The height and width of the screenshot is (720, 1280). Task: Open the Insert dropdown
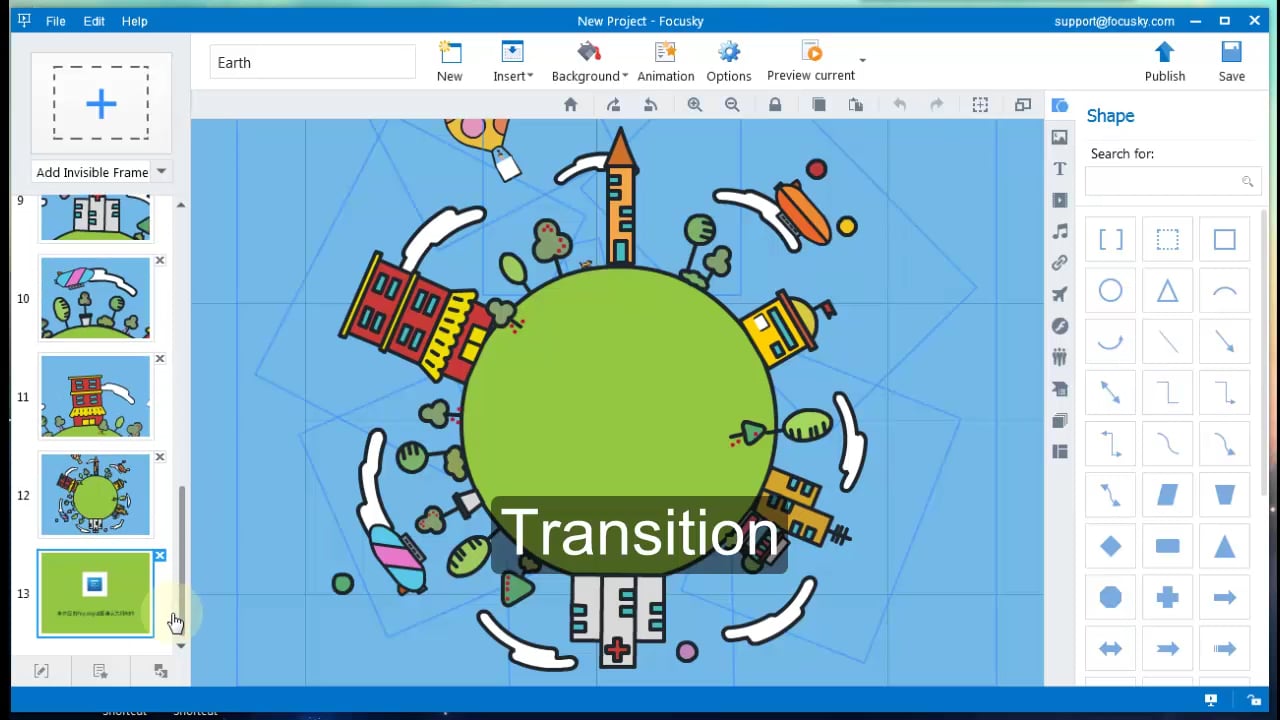coord(513,62)
